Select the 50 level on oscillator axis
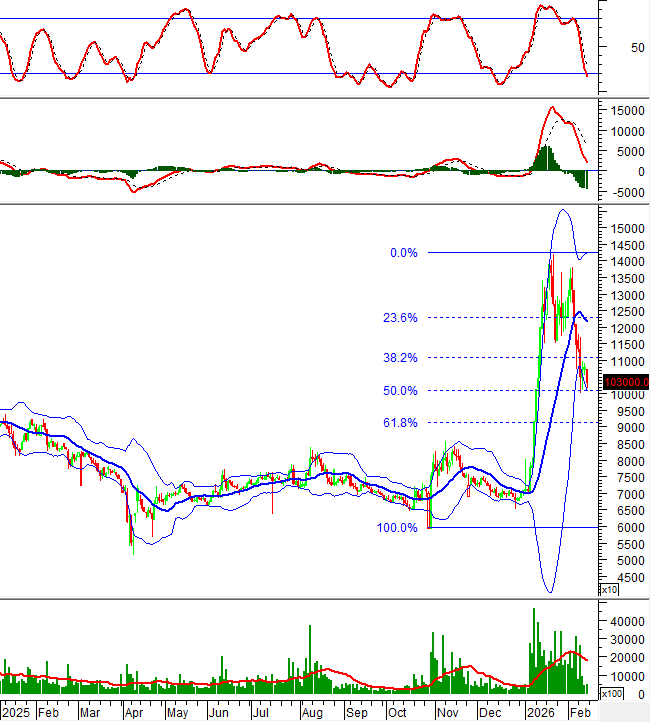Image resolution: width=650 pixels, height=722 pixels. [x=610, y=47]
